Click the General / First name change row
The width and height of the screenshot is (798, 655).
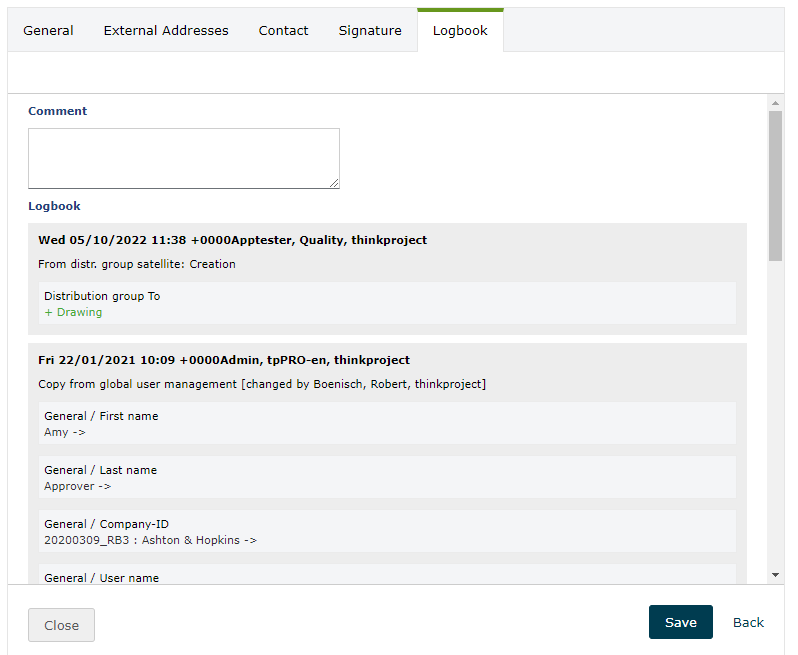click(x=389, y=423)
